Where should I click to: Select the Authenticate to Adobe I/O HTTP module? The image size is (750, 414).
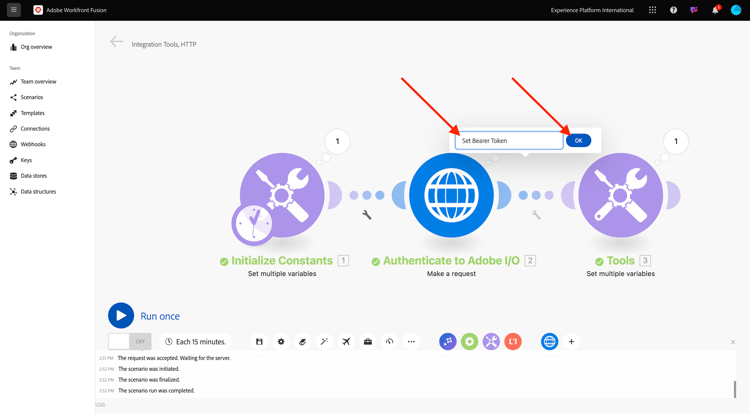point(451,195)
